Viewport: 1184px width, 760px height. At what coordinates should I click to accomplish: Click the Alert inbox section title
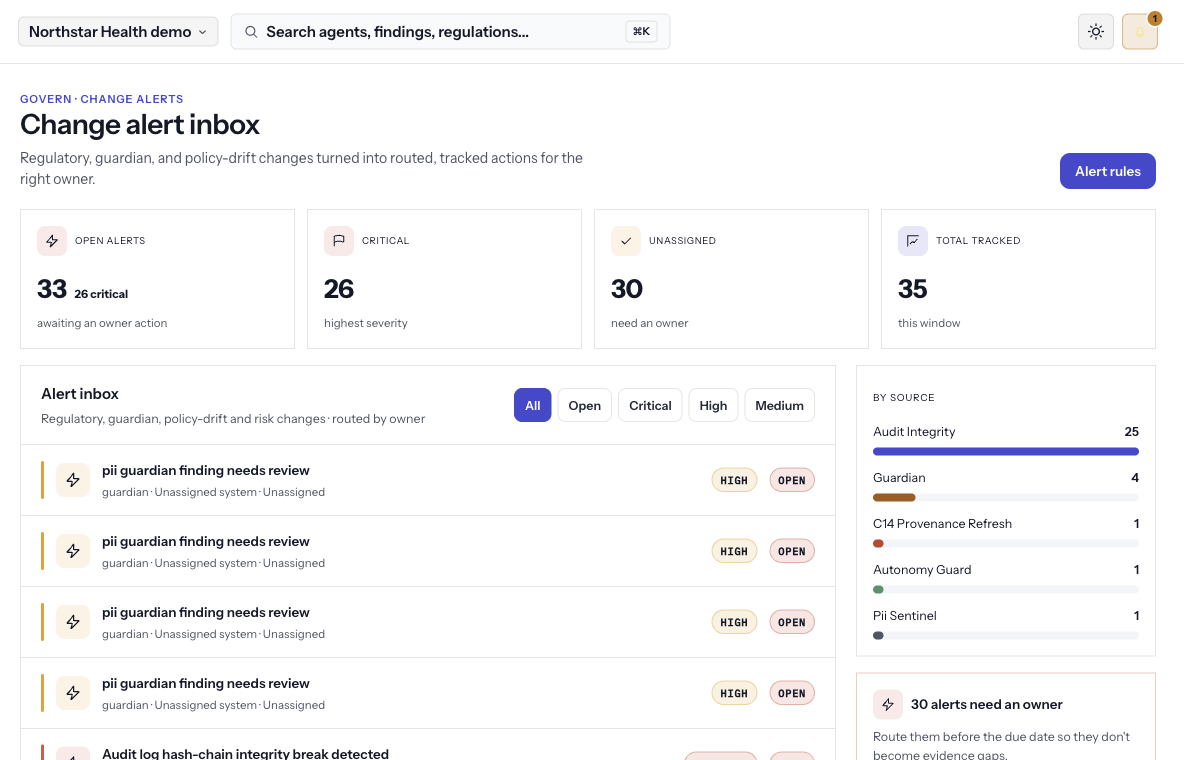80,394
